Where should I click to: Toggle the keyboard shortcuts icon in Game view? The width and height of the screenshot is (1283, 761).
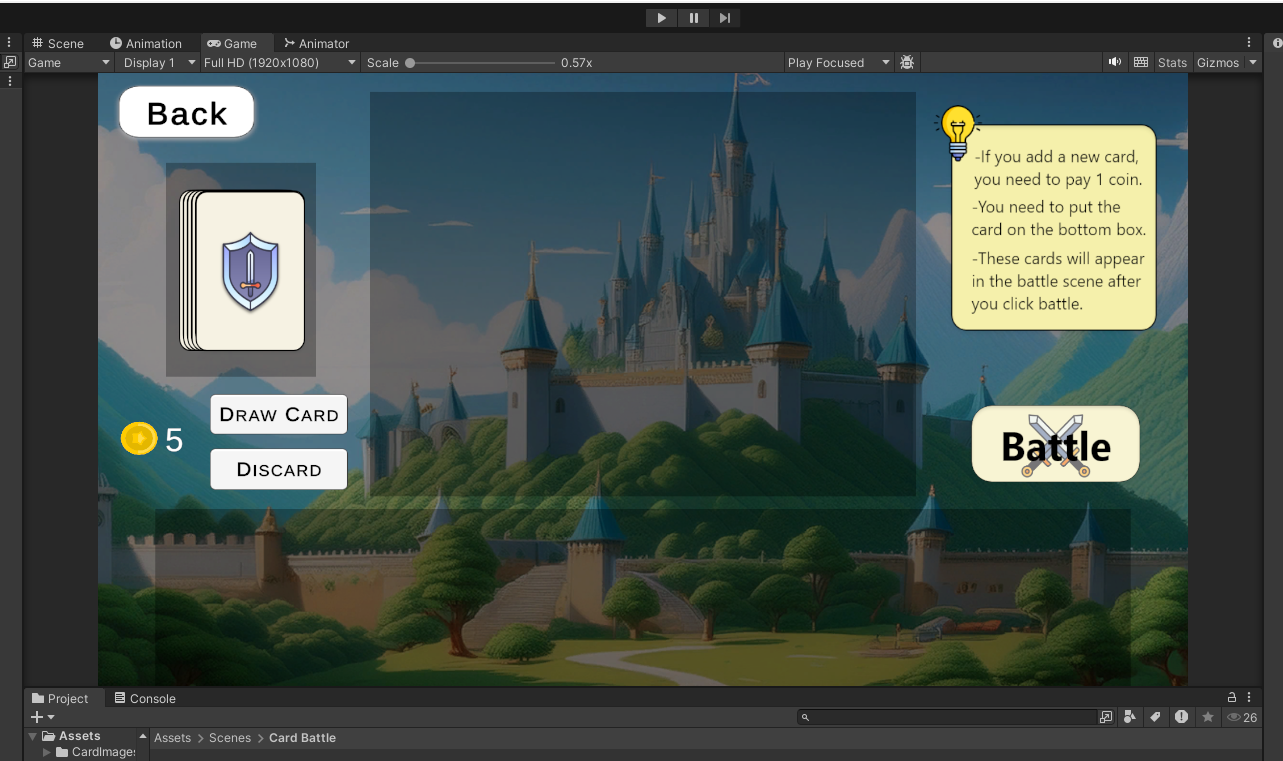pyautogui.click(x=1141, y=62)
